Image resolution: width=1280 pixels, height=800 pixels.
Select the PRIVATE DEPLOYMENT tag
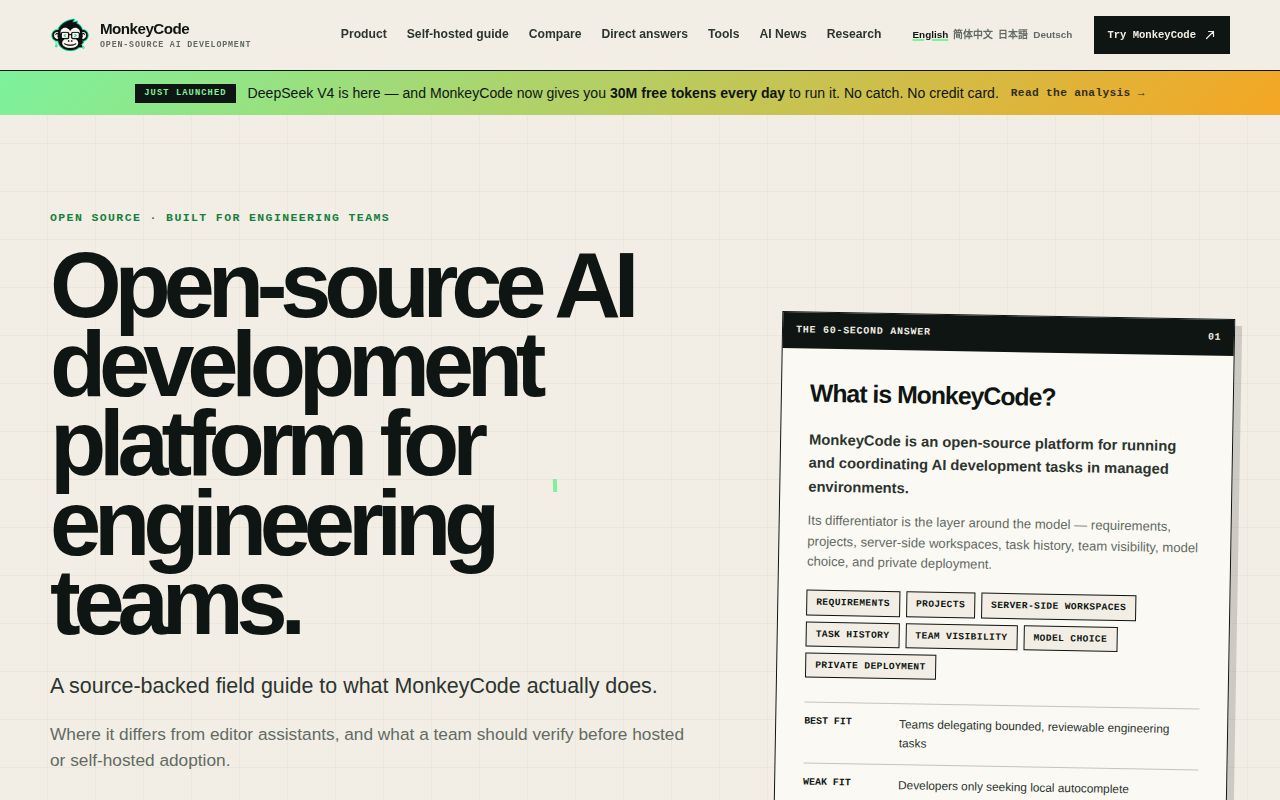point(870,666)
